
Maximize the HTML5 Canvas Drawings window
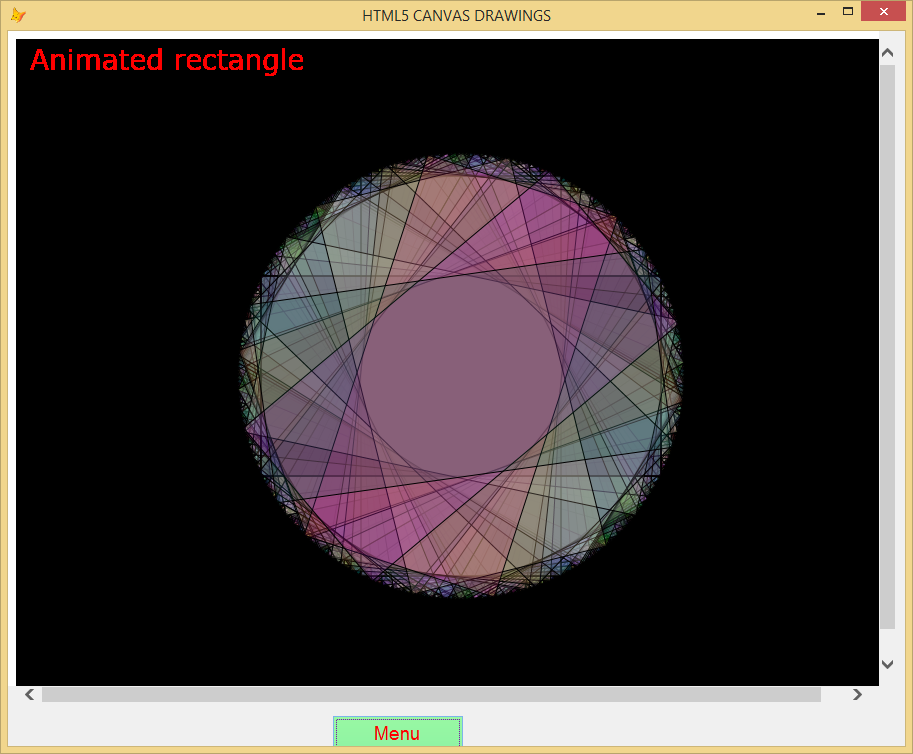848,12
